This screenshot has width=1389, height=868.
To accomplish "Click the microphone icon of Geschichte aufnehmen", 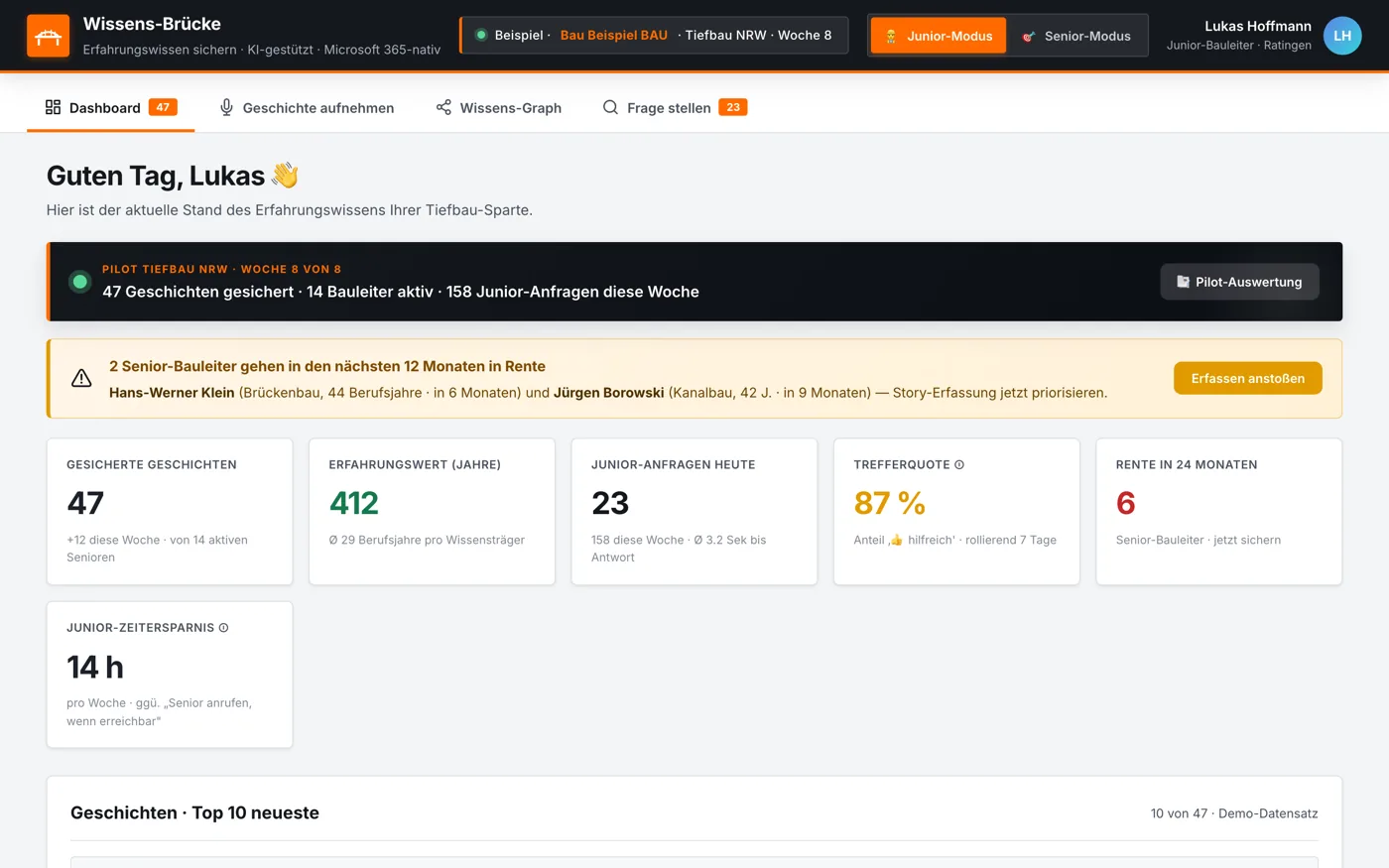I will pos(226,107).
